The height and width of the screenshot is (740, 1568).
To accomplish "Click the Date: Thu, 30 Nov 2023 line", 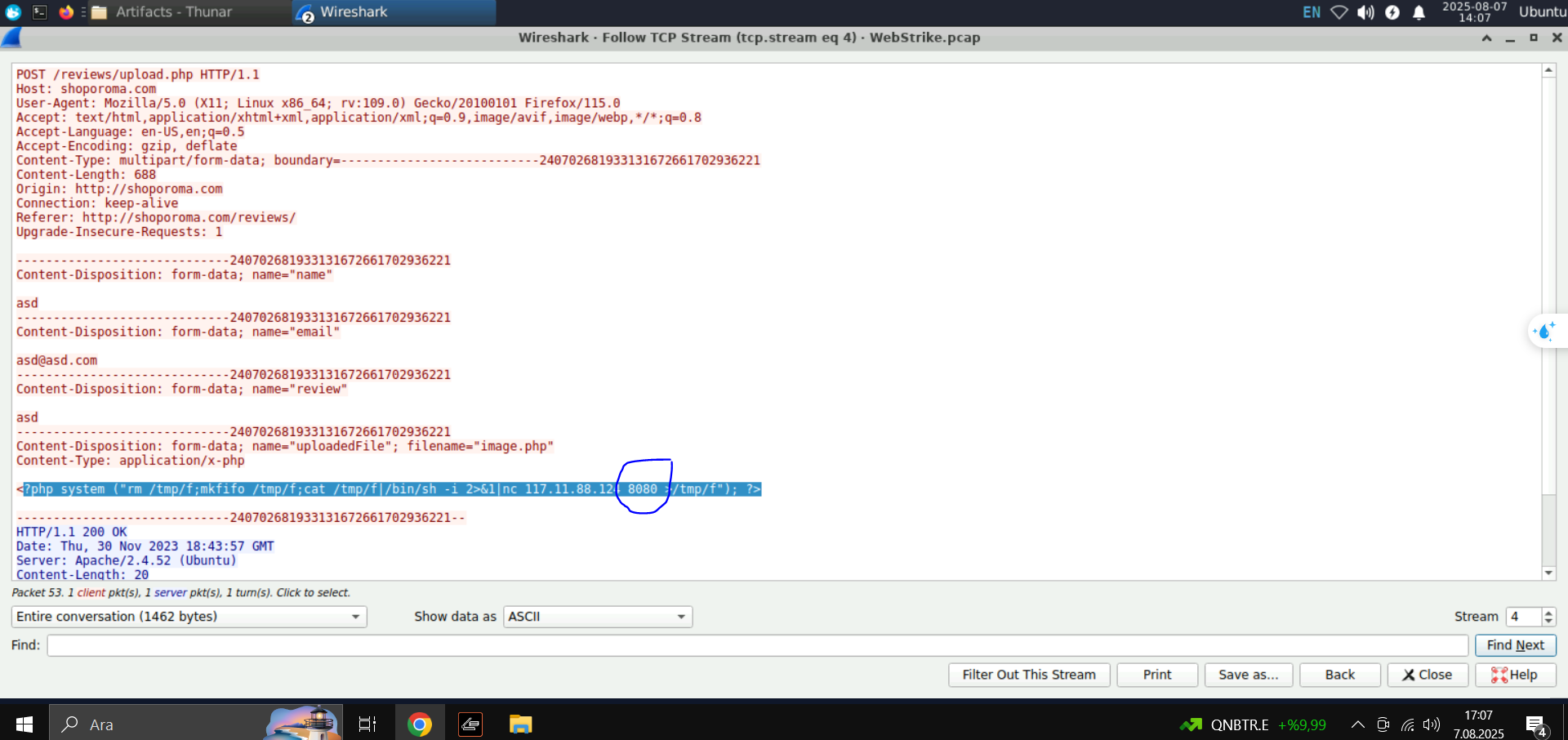I will pos(145,546).
